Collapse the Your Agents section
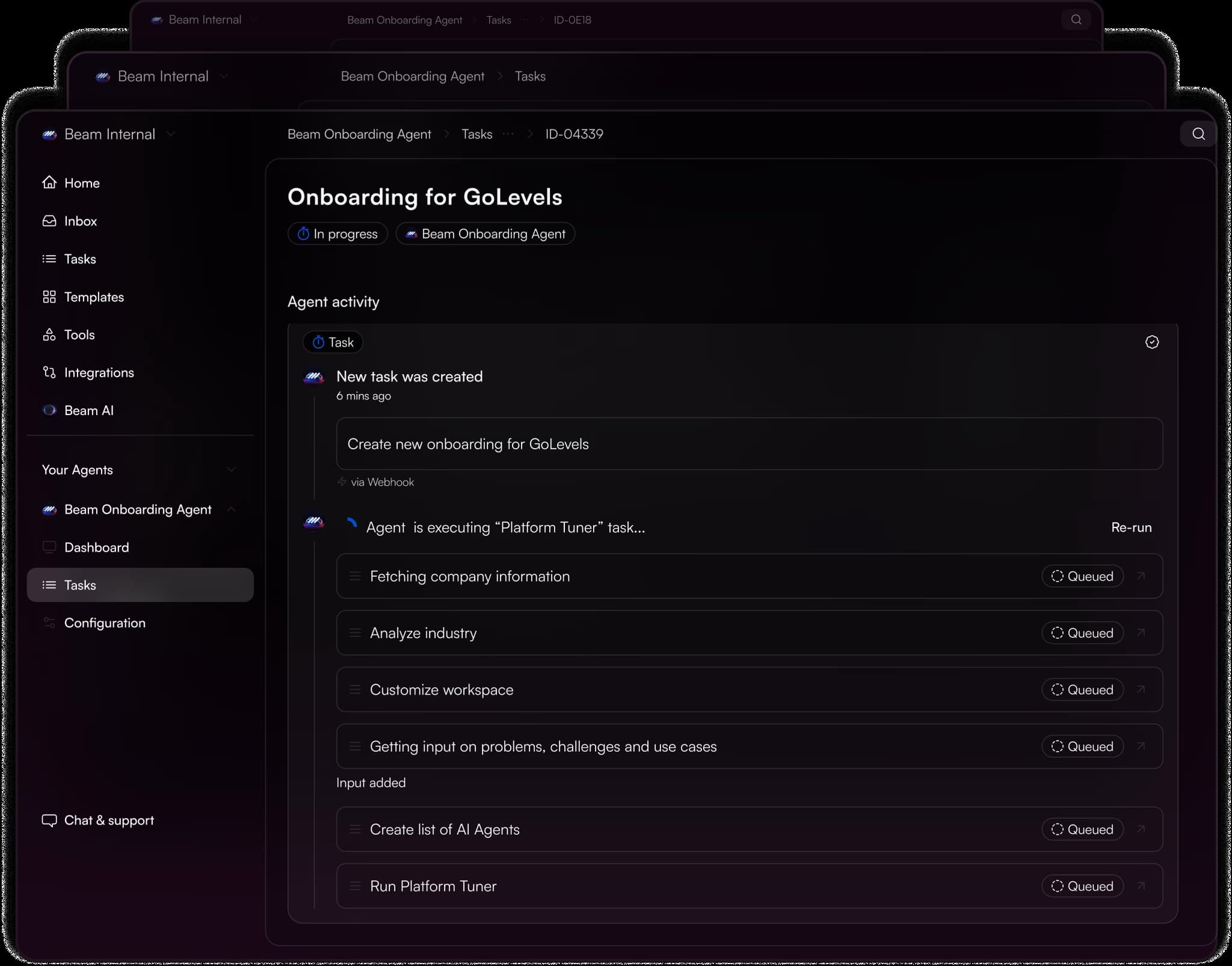 232,469
